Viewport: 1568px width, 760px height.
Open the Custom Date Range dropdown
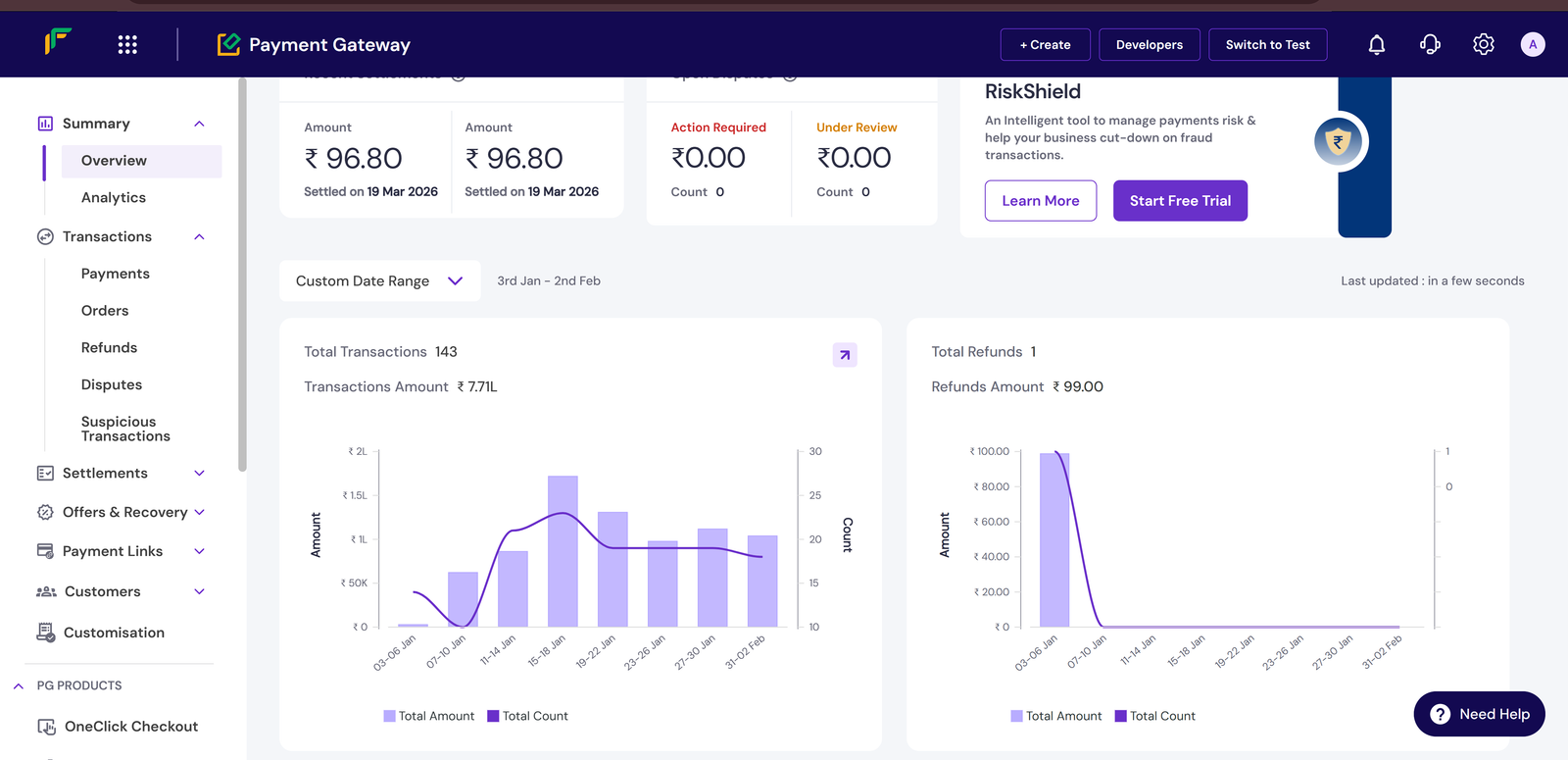(x=380, y=280)
